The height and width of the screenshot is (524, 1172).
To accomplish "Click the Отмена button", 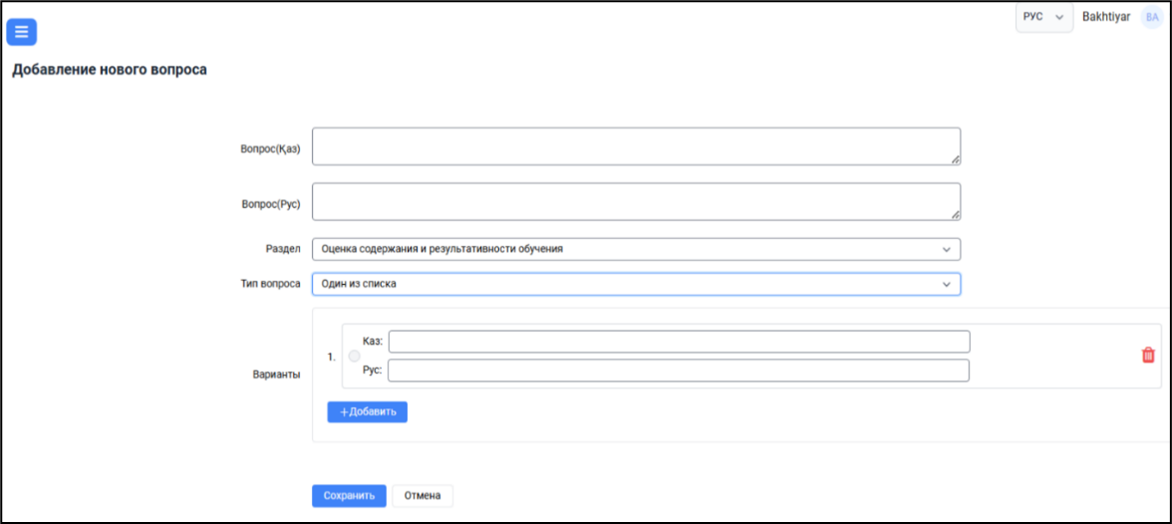I will [x=422, y=496].
